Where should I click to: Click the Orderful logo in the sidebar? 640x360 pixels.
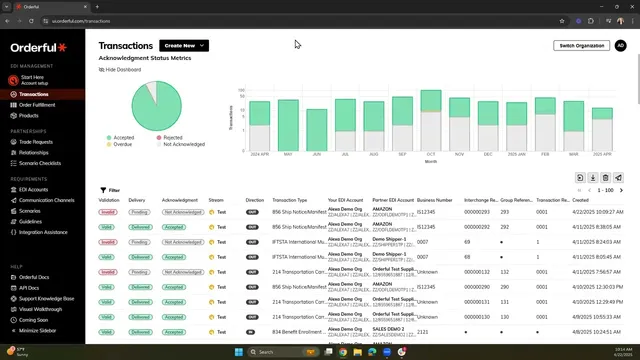coord(39,48)
